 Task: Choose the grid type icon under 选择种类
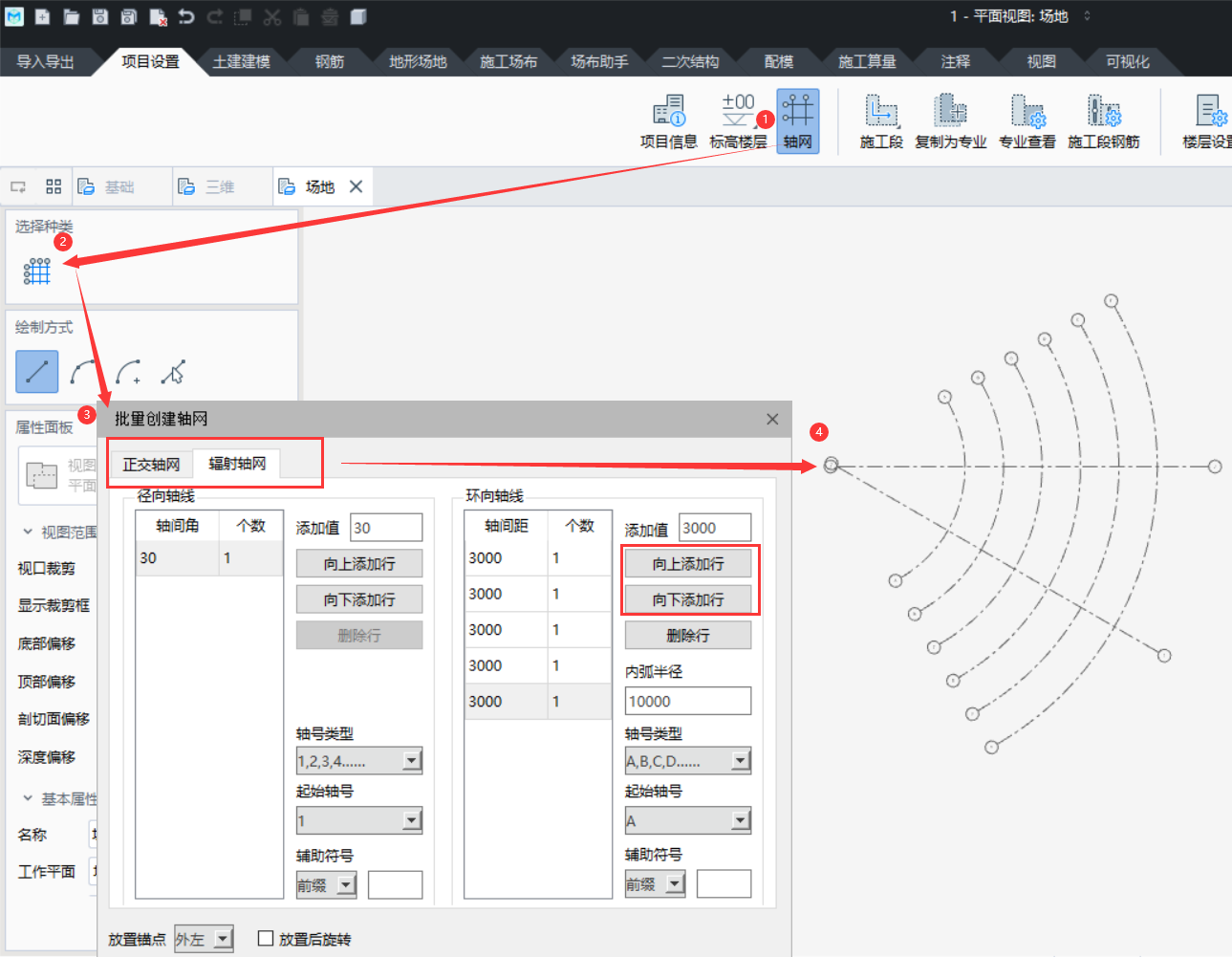point(36,272)
